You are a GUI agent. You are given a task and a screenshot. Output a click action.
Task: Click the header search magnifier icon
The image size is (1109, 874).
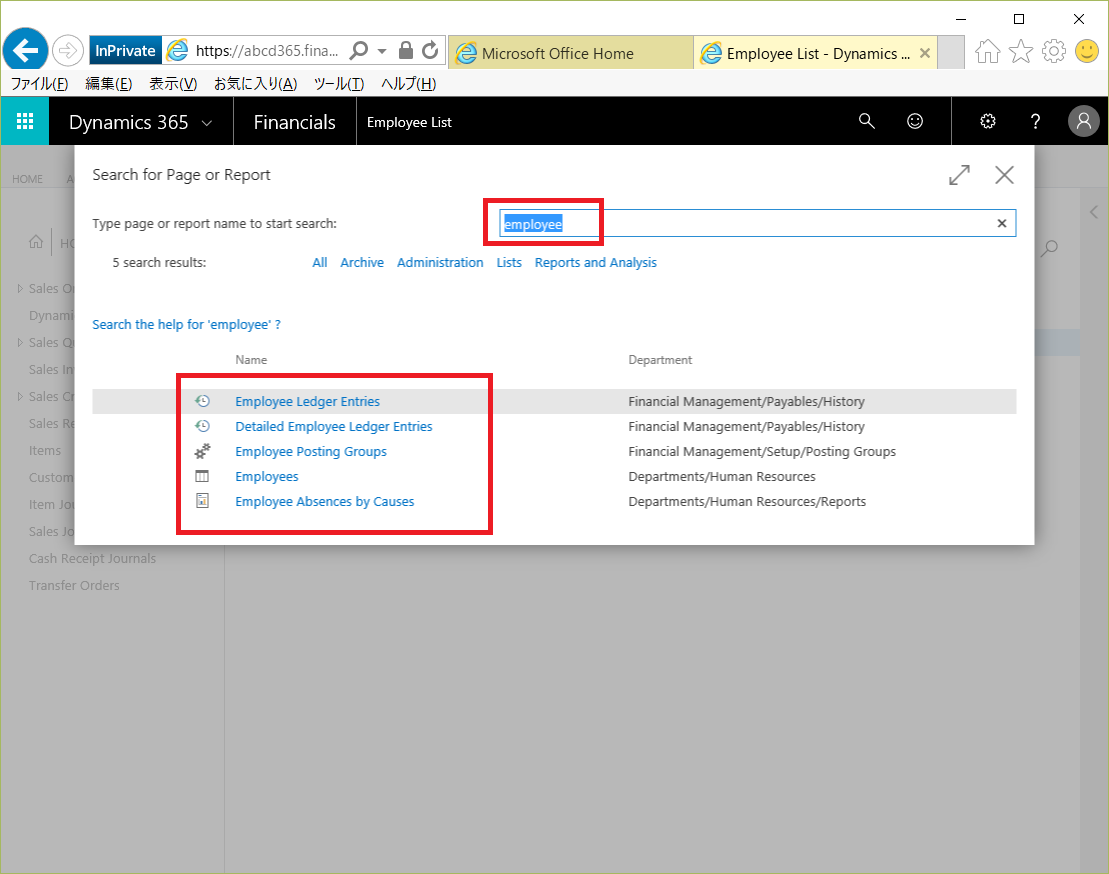pos(866,121)
